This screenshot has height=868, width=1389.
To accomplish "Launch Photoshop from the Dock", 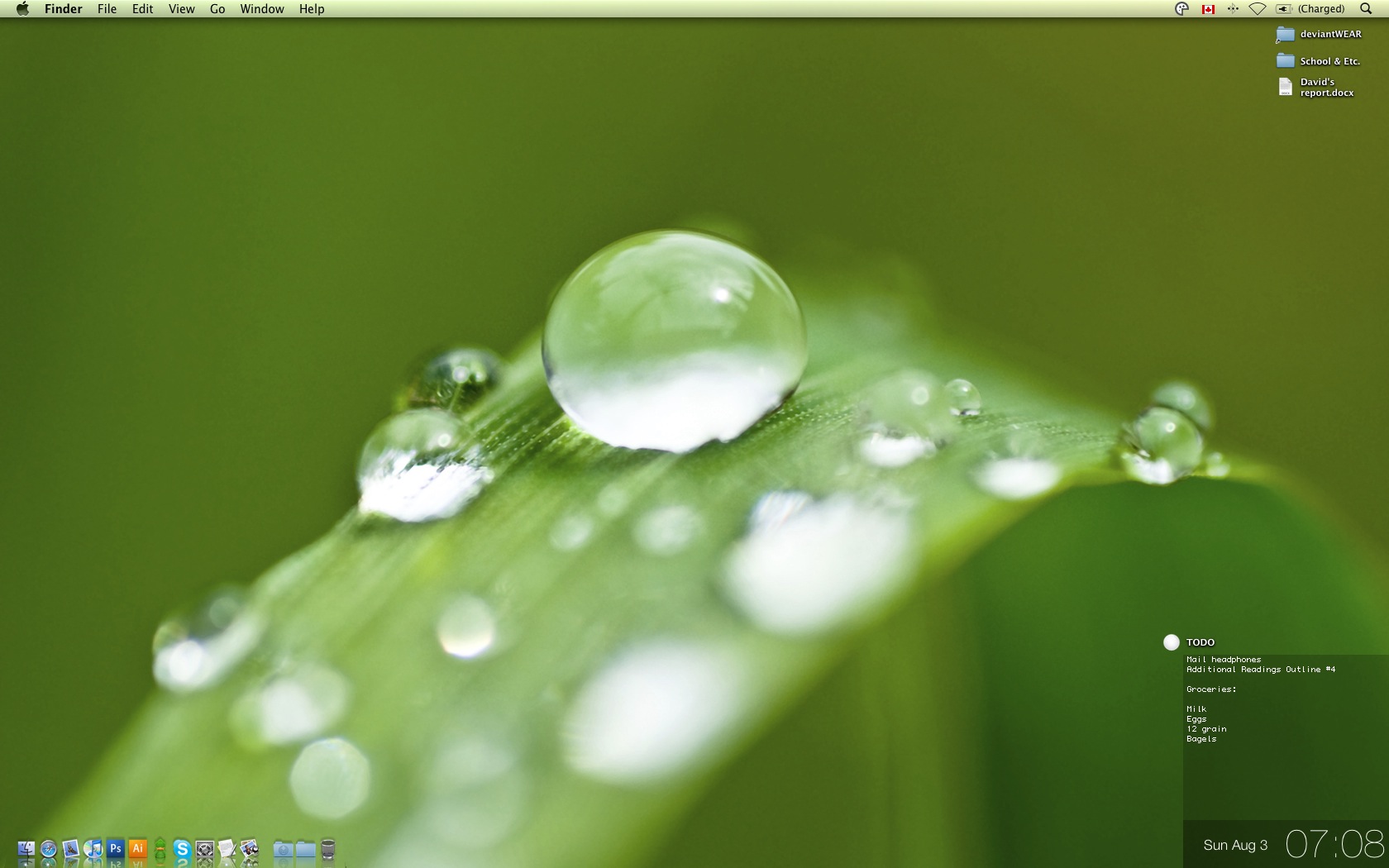I will 116,849.
